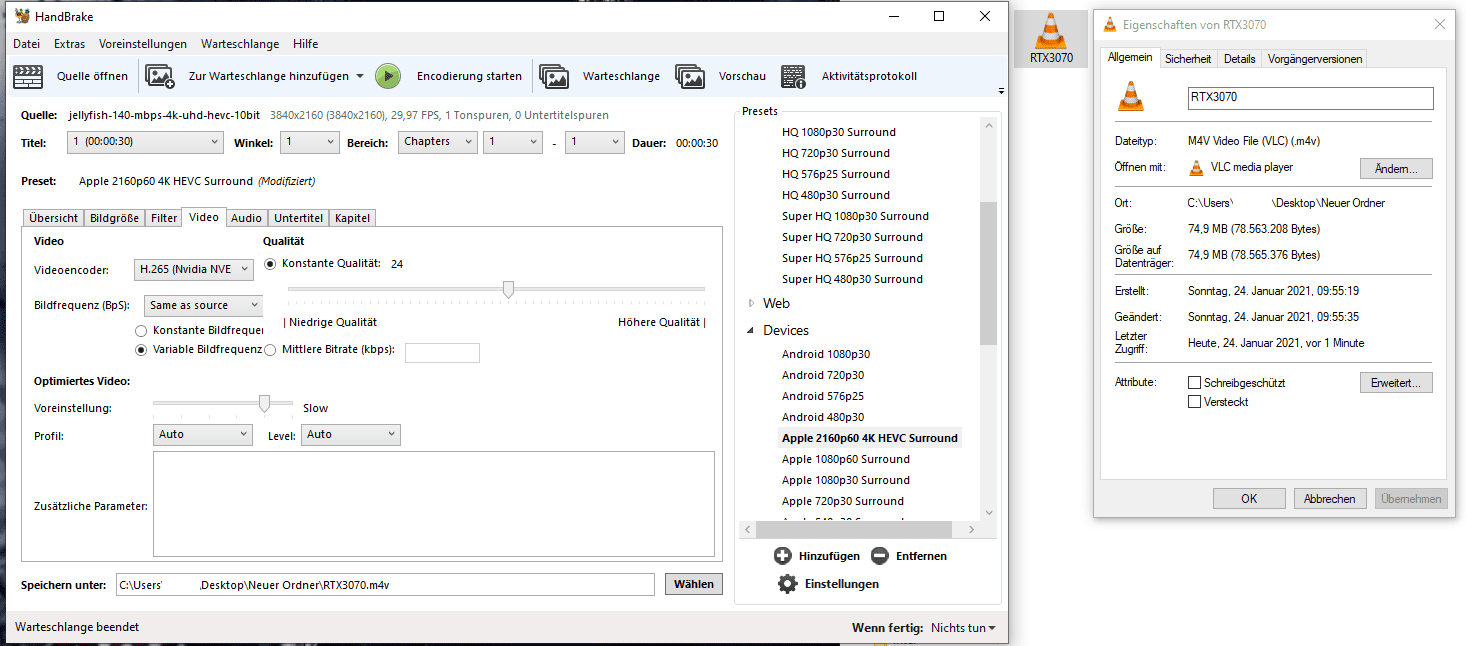
Task: Click the quality slider handle
Action: [x=508, y=289]
